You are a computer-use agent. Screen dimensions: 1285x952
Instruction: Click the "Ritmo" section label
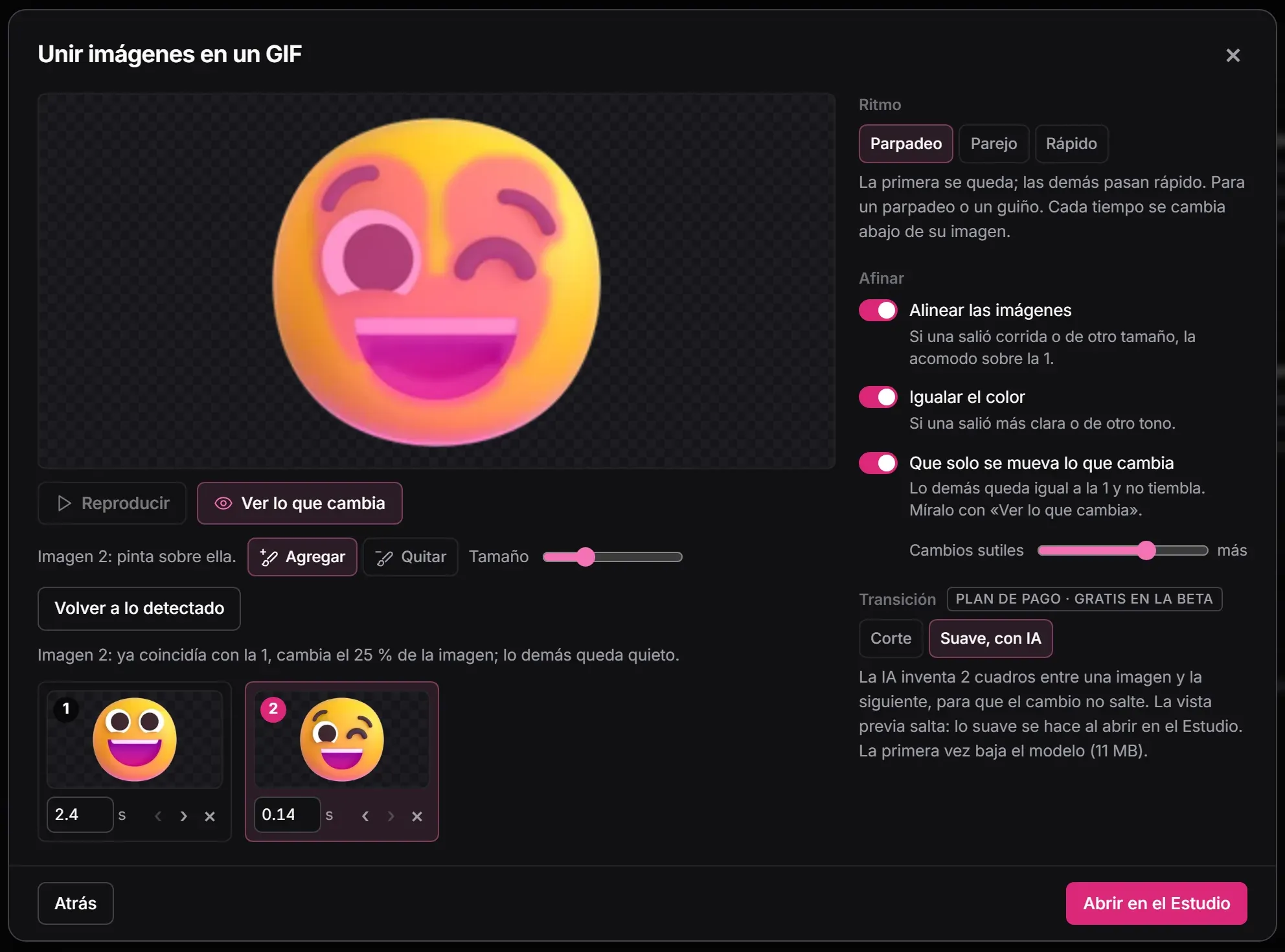pos(880,105)
